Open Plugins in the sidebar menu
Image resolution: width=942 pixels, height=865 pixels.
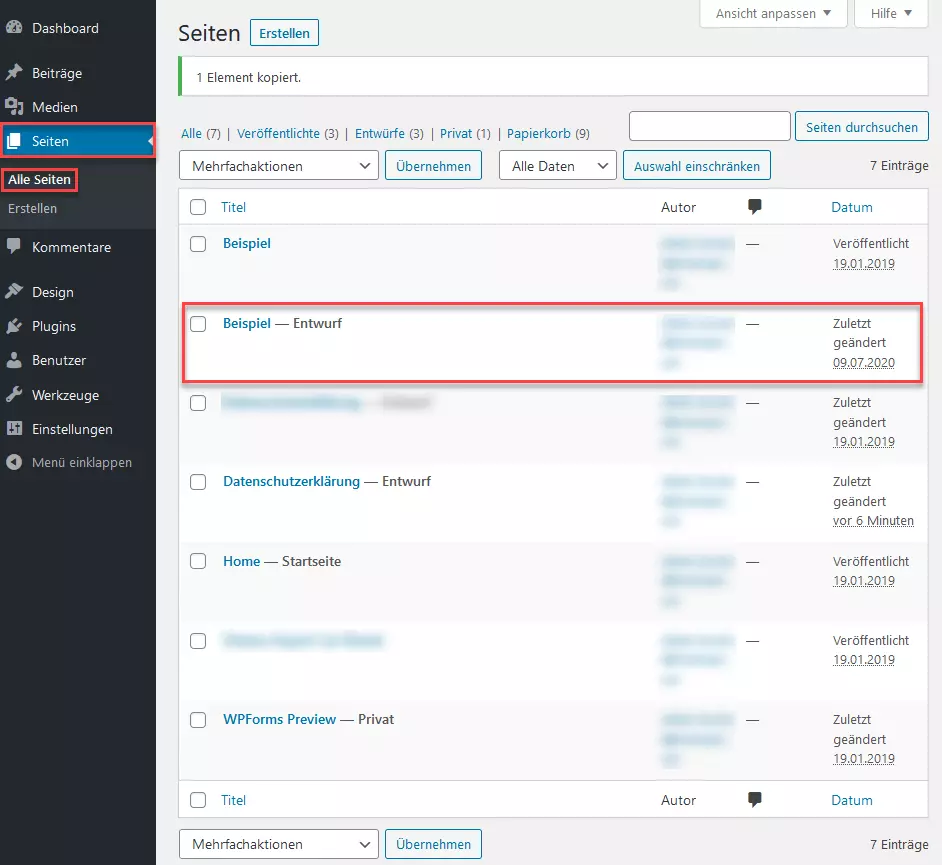[54, 326]
